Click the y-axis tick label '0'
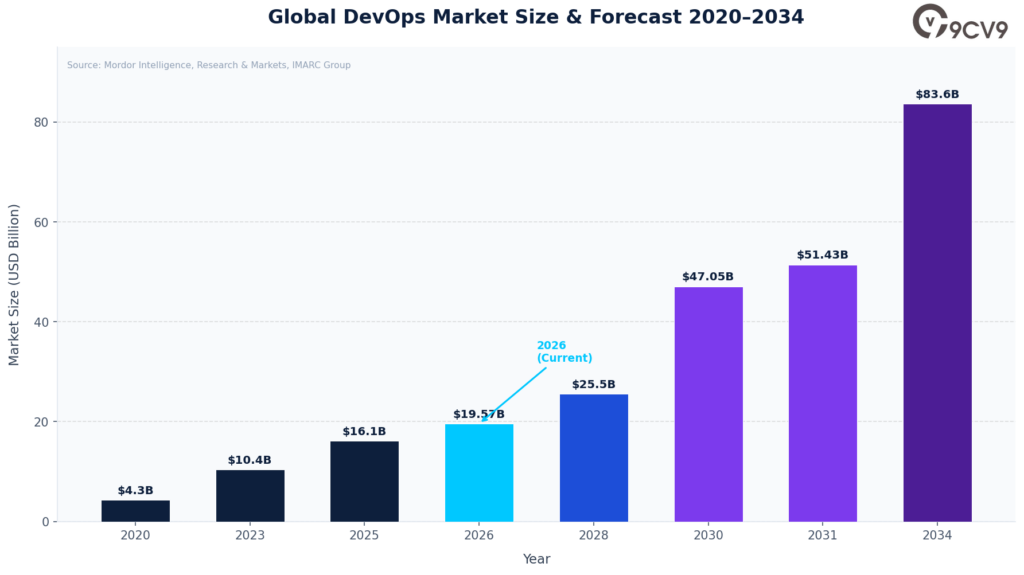The width and height of the screenshot is (1024, 575). (45, 522)
